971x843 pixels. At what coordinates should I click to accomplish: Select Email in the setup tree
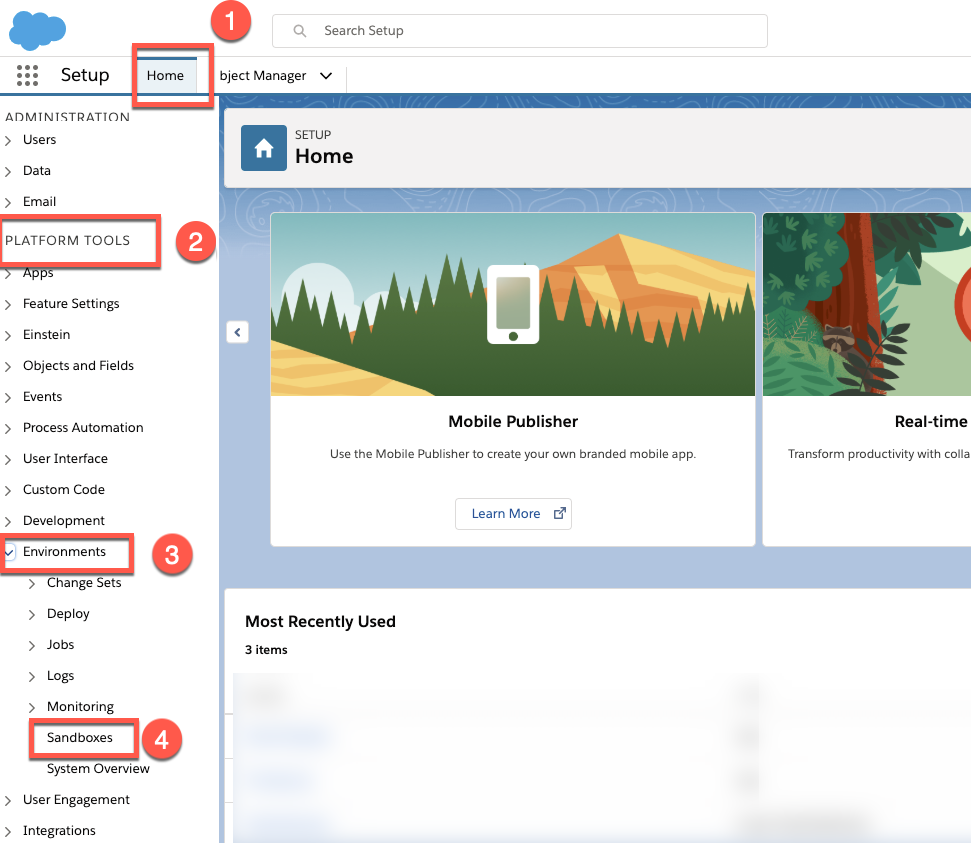(x=40, y=201)
